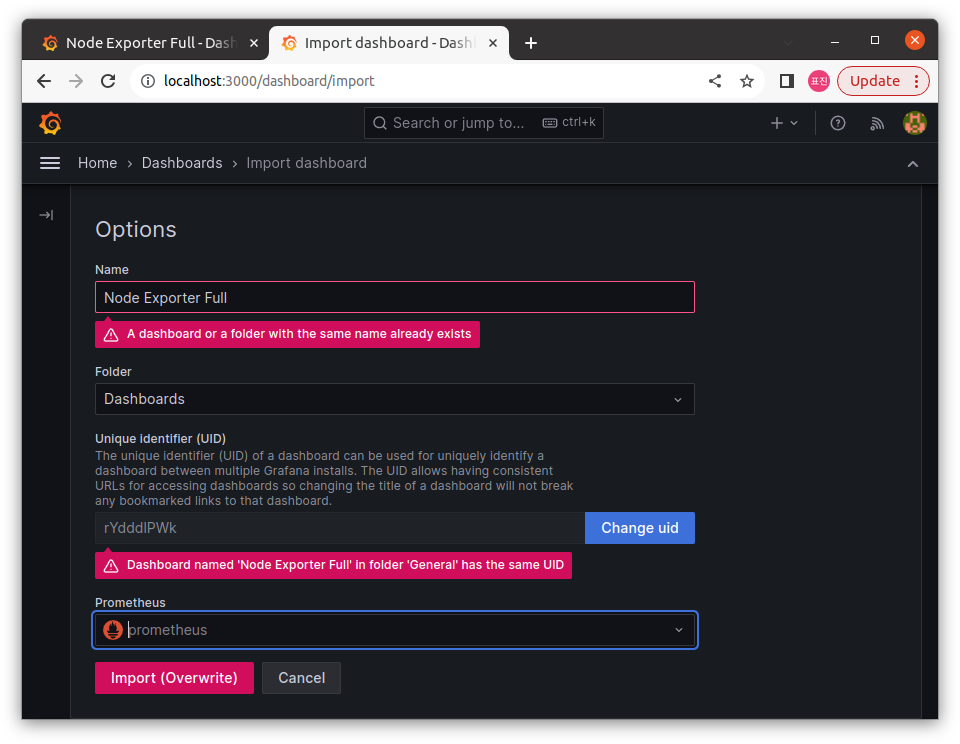Click Import (Overwrite) button
The image size is (960, 744).
click(x=174, y=678)
